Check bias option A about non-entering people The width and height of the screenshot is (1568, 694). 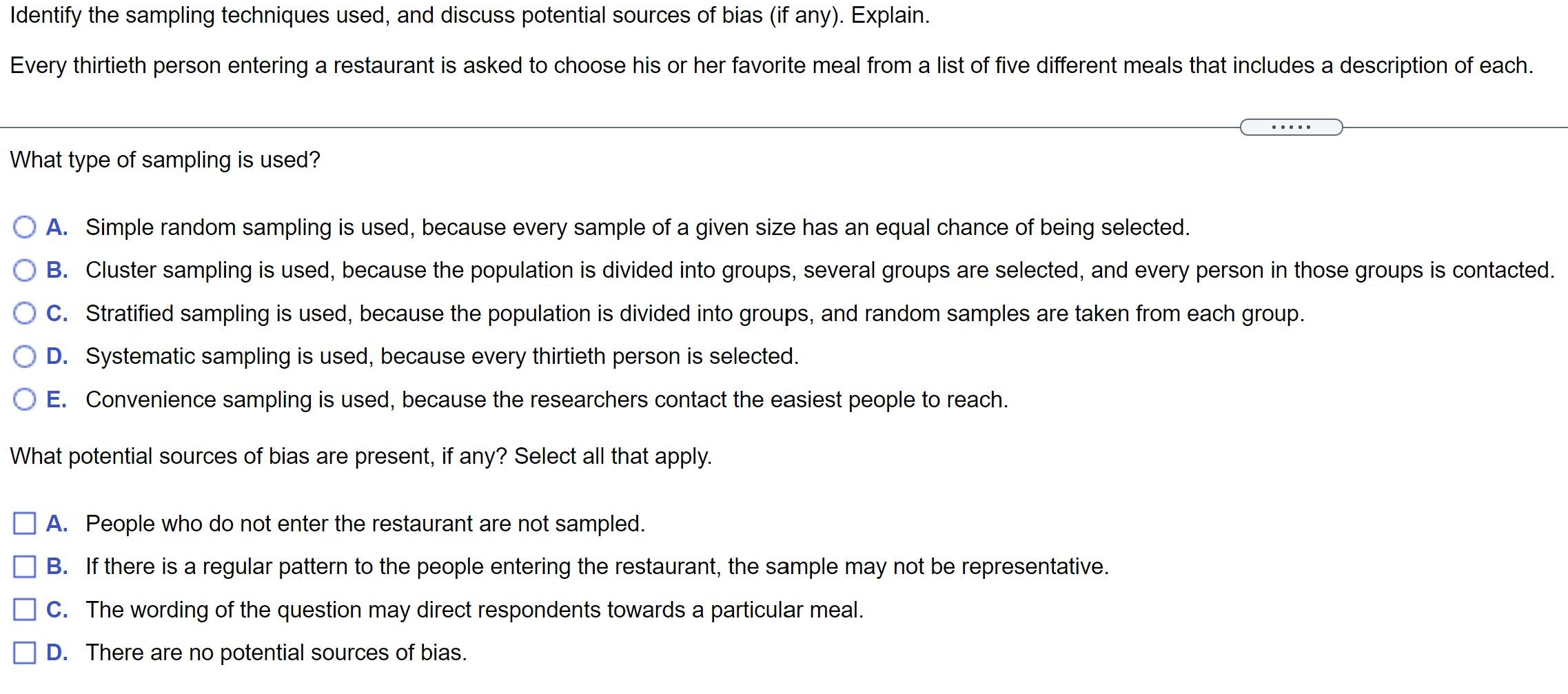click(25, 524)
